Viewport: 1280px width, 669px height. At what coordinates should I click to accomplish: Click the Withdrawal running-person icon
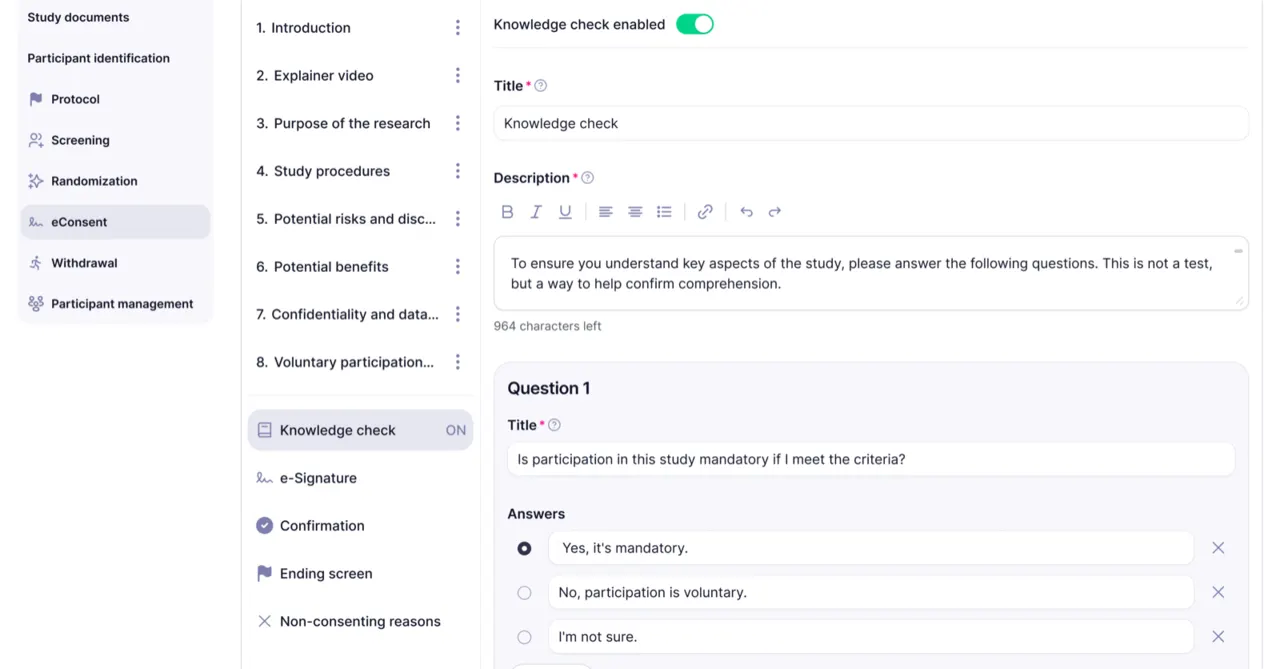click(36, 263)
